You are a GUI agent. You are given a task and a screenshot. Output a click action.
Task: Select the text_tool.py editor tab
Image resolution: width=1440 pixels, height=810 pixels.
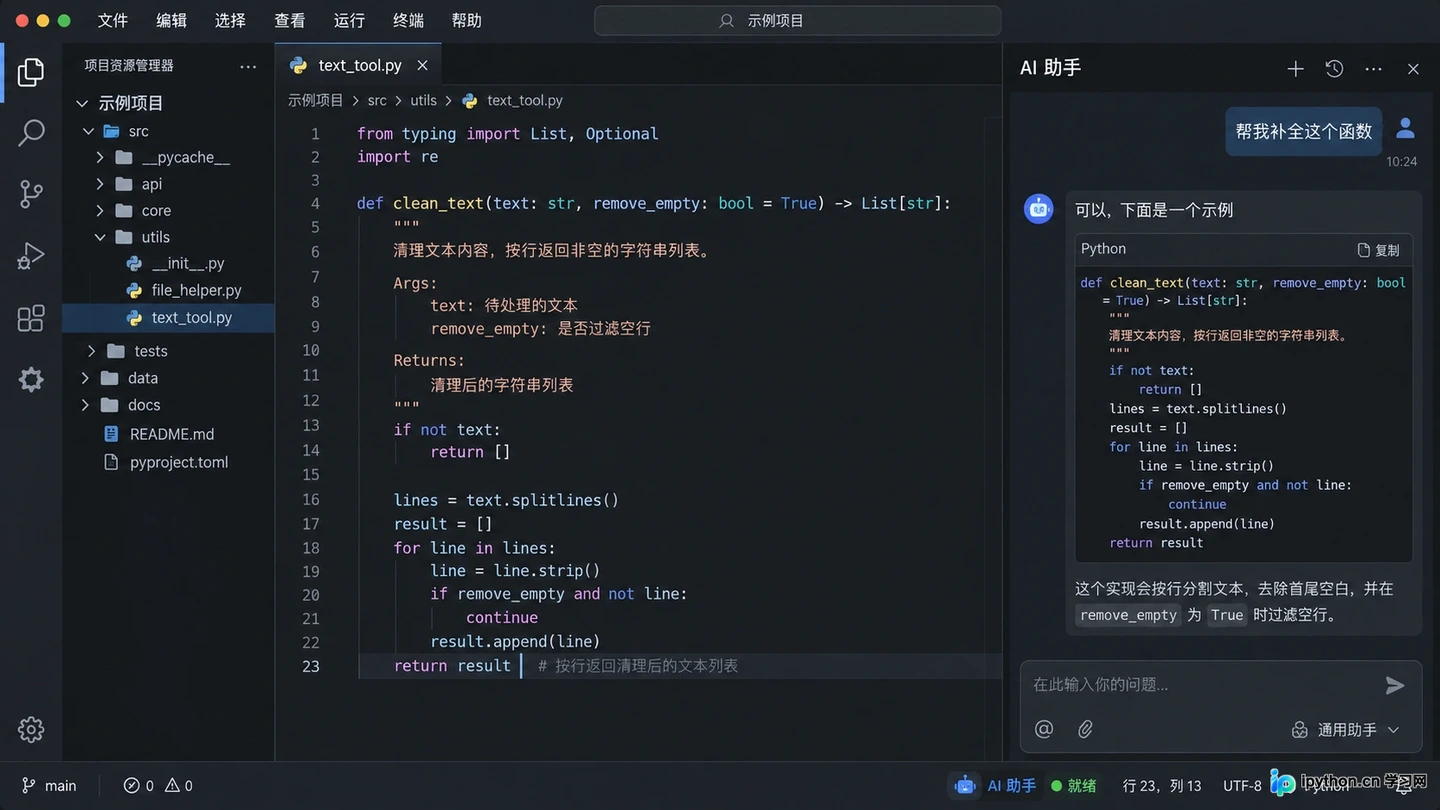(x=358, y=65)
